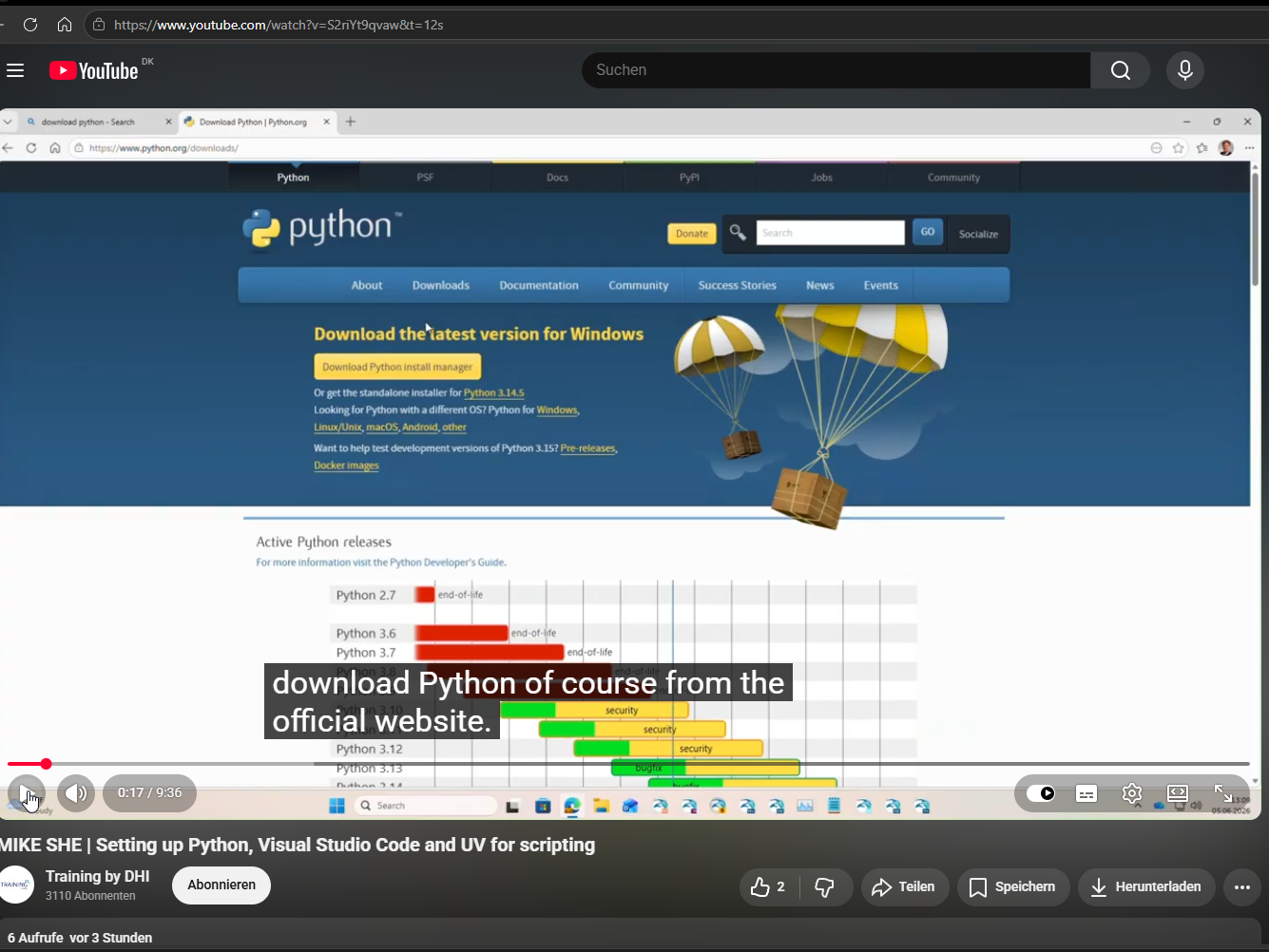Click the '3110 Abonnenten' subscriber count

tap(90, 896)
